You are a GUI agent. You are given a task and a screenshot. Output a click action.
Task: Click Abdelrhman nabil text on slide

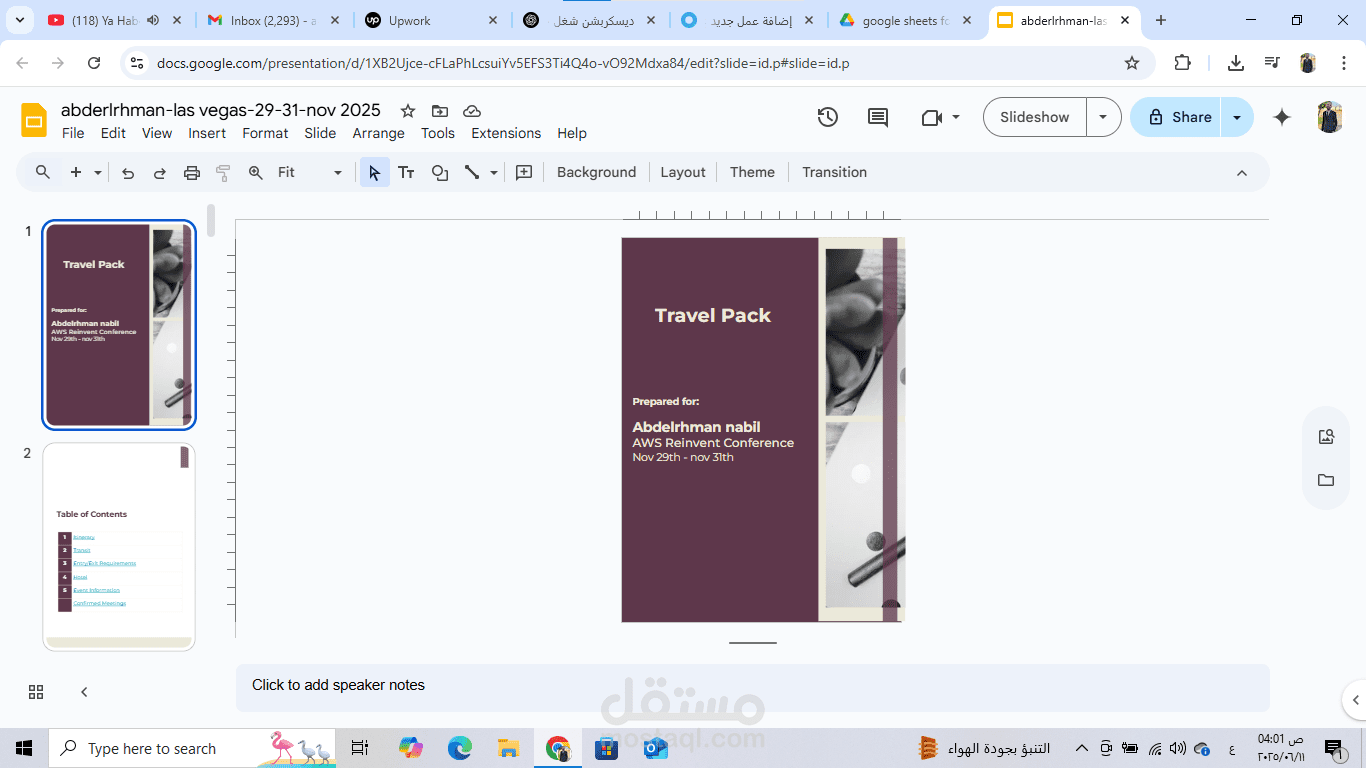pyautogui.click(x=696, y=427)
